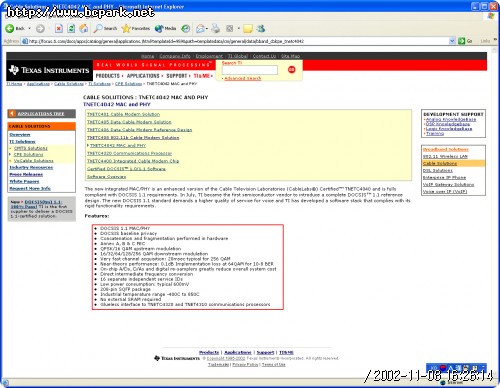Open TNETC405 Data Cable Modem Solution link

[x=129, y=122]
